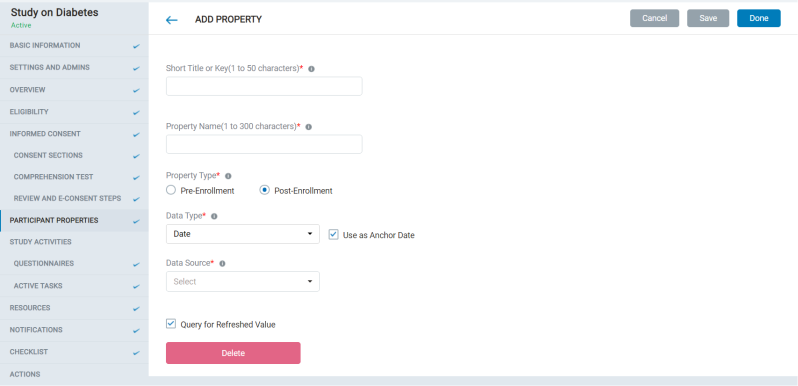Select the Post-Enrollment radio button
Image resolution: width=798 pixels, height=386 pixels.
265,190
